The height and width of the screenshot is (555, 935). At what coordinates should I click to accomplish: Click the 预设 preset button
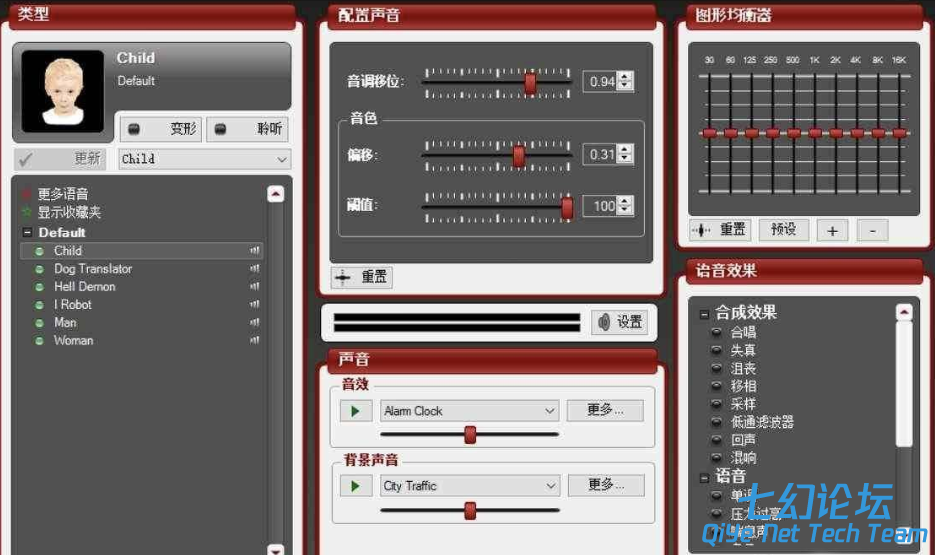783,230
